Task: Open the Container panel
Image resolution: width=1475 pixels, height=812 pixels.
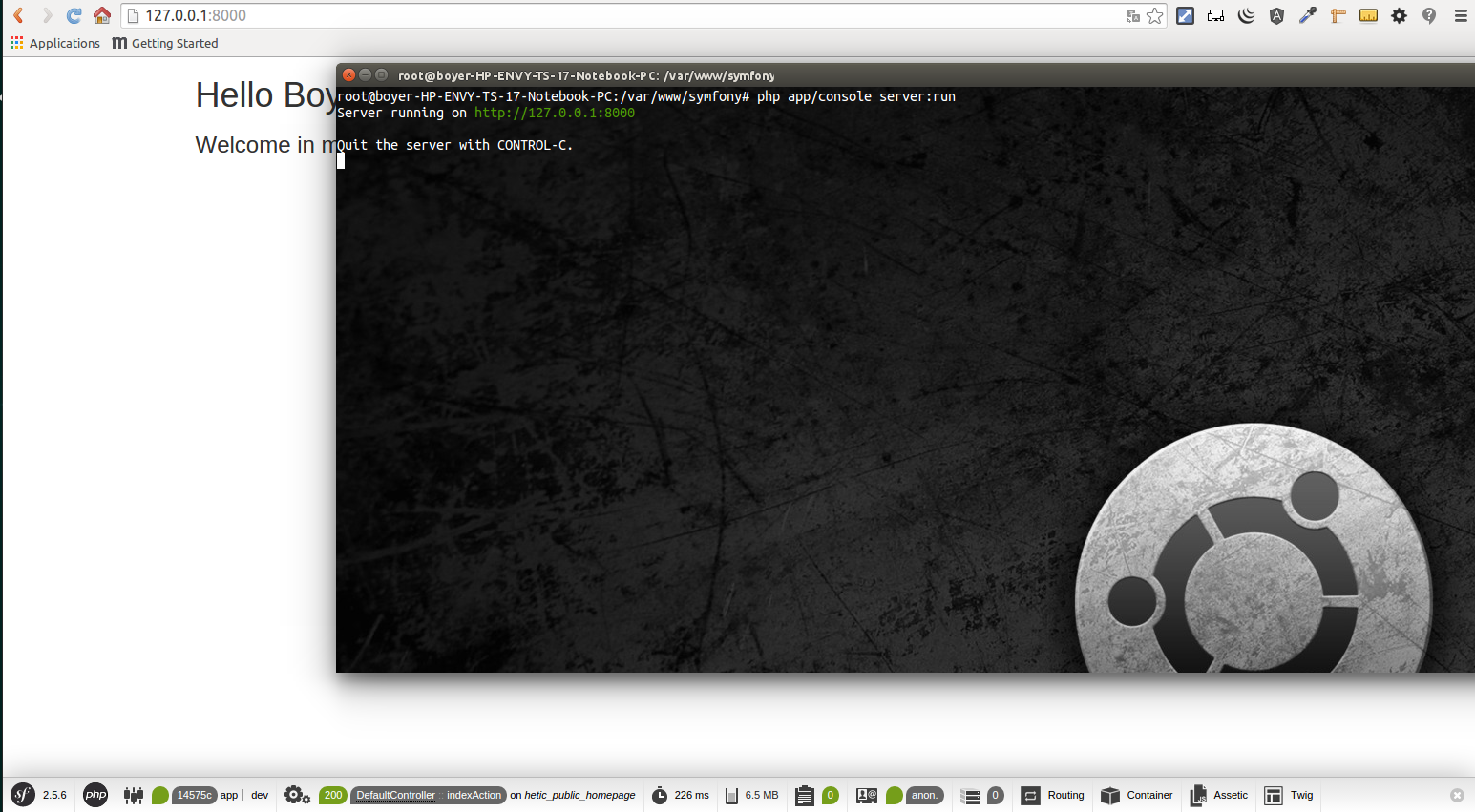Action: [x=1136, y=795]
